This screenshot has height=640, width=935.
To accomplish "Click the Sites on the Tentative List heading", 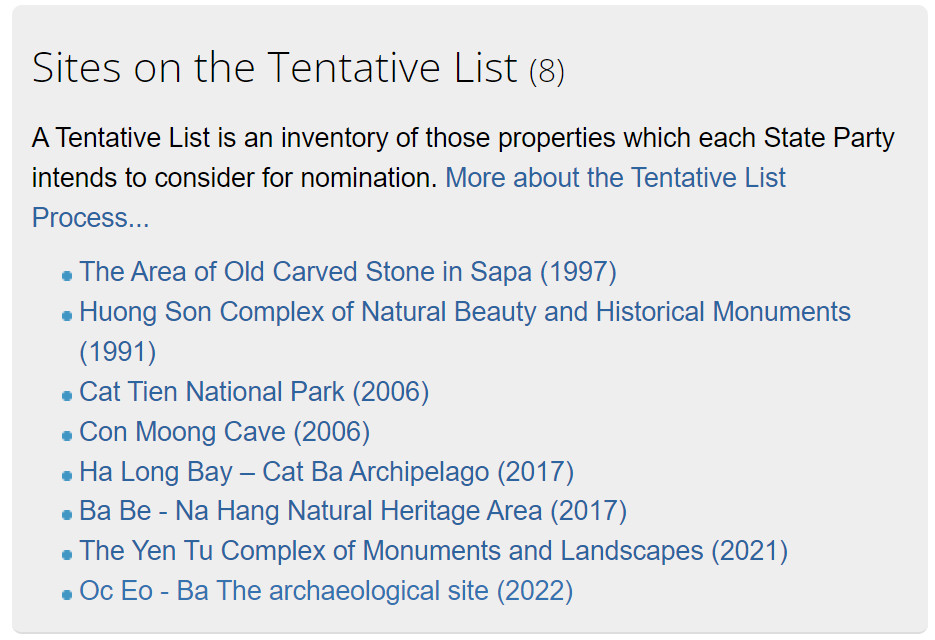I will 274,67.
